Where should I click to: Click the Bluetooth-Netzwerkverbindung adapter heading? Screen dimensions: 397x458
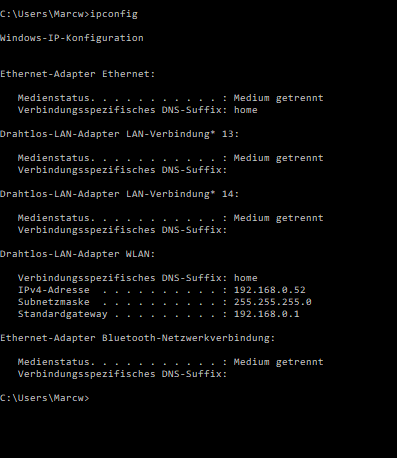138,338
